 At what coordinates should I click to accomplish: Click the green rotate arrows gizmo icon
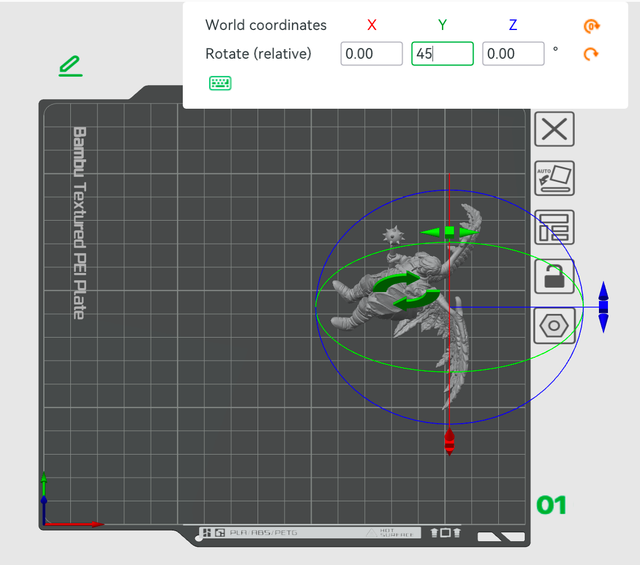(x=407, y=291)
